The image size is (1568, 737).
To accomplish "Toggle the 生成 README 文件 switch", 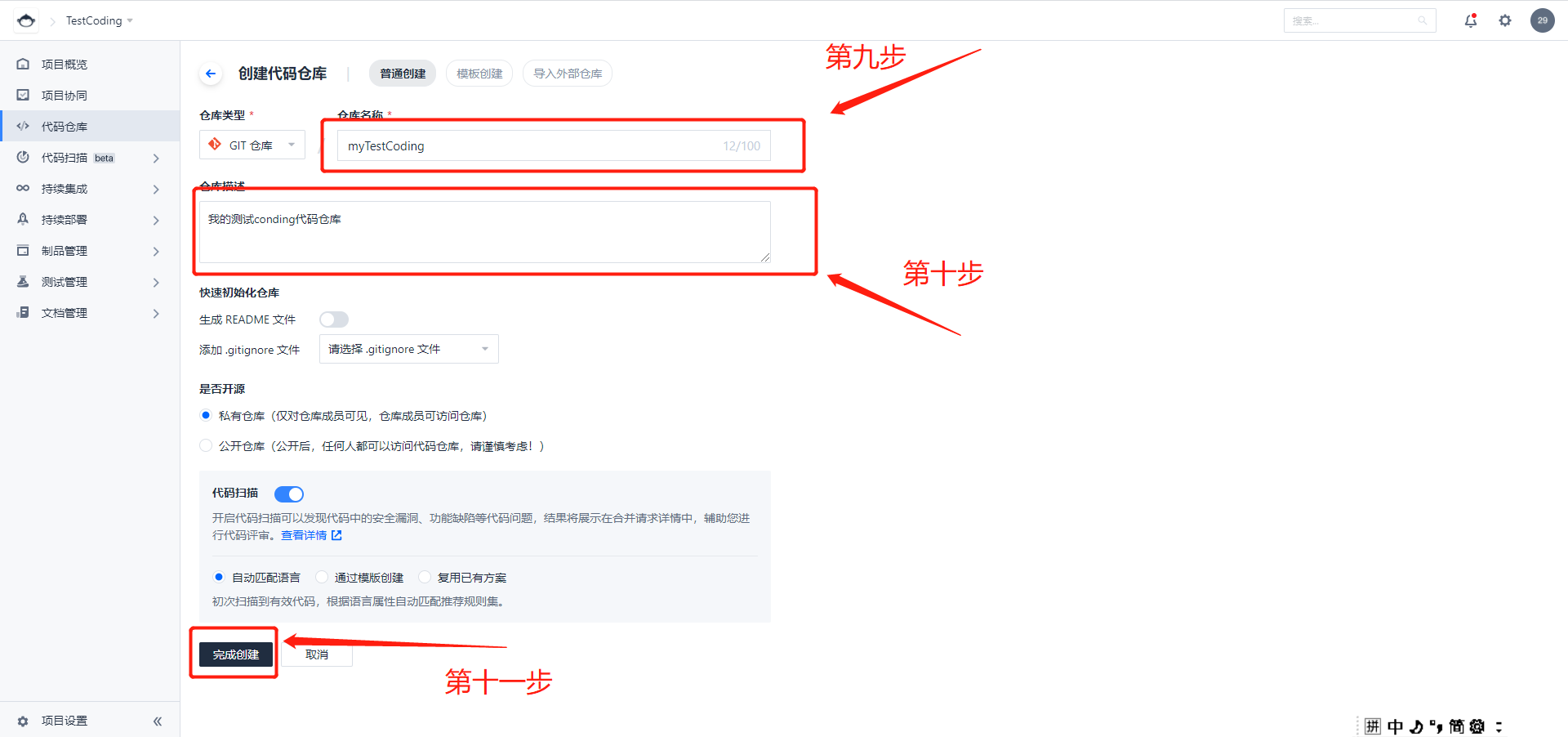I will pos(334,319).
